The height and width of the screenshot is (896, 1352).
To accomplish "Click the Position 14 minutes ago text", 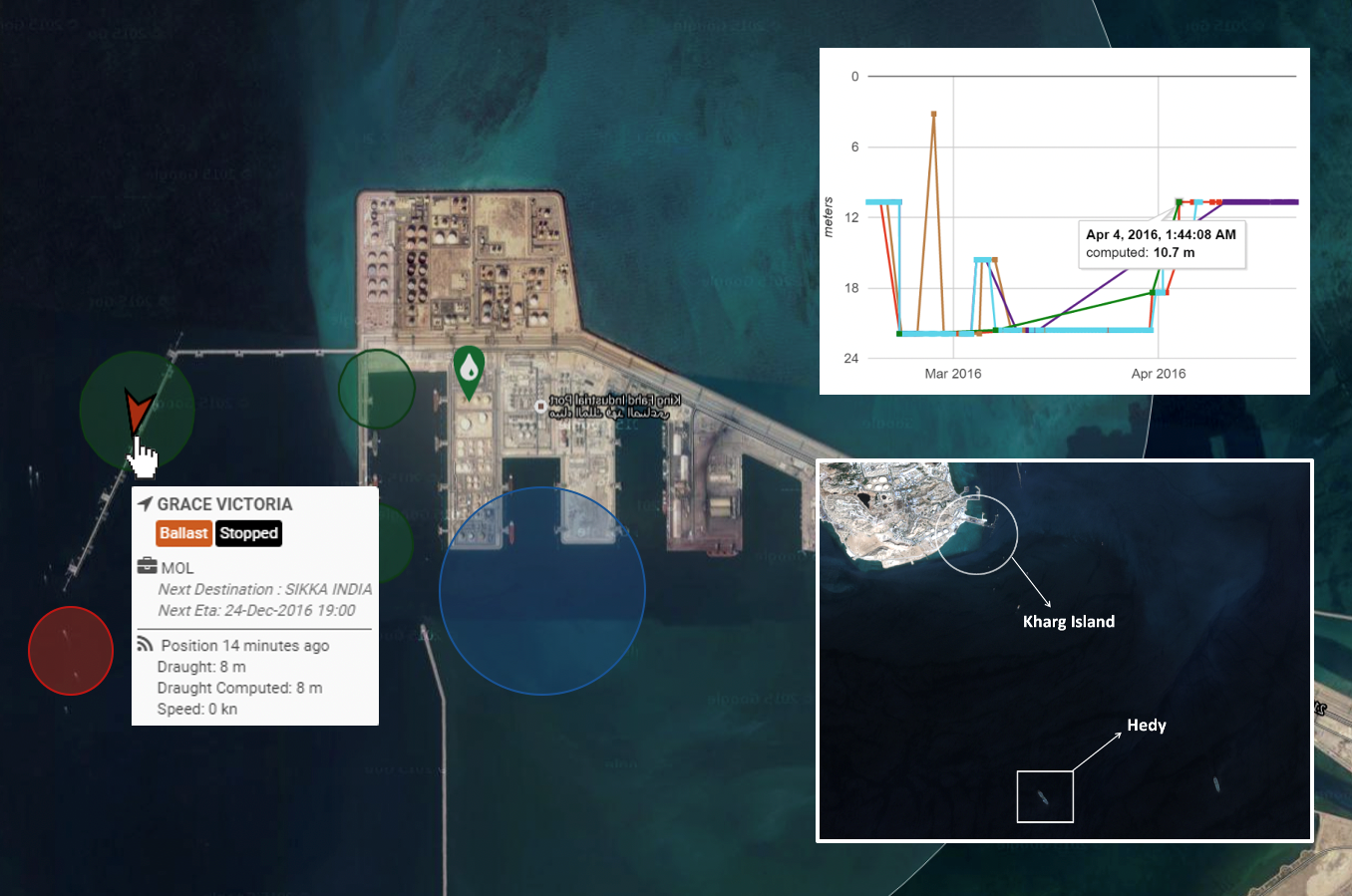I will 245,646.
